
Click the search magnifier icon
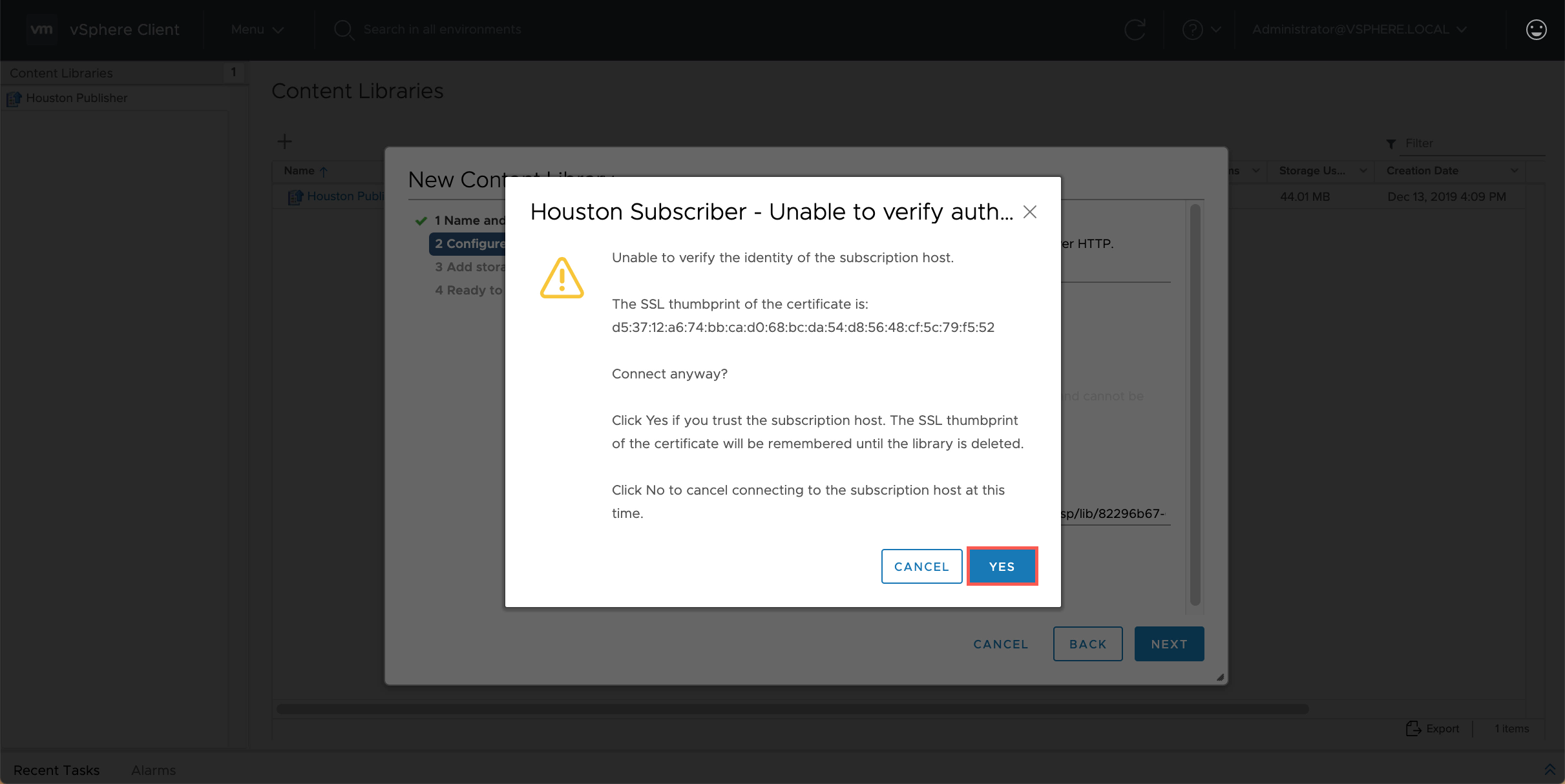click(344, 30)
